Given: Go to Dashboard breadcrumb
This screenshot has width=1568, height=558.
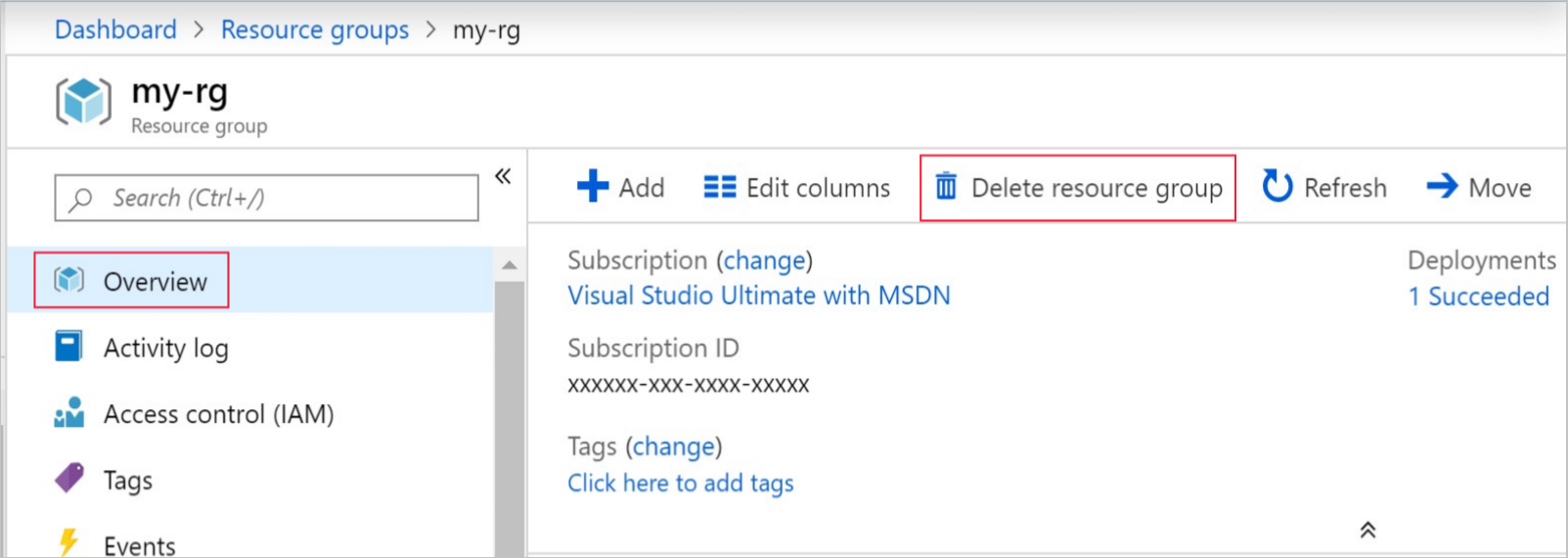Looking at the screenshot, I should tap(115, 30).
